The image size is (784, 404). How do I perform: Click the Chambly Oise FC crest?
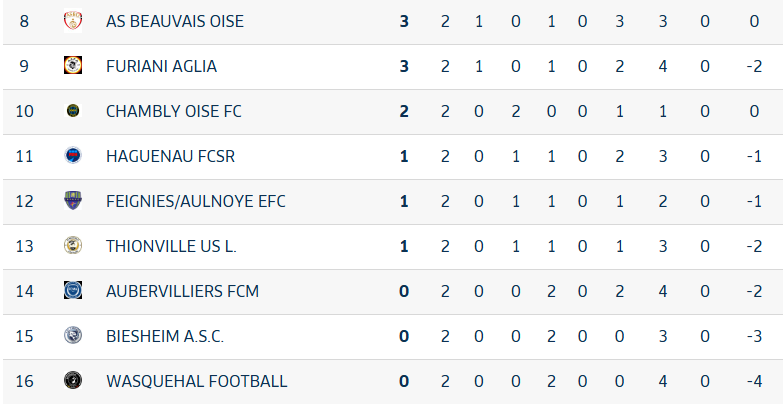73,111
